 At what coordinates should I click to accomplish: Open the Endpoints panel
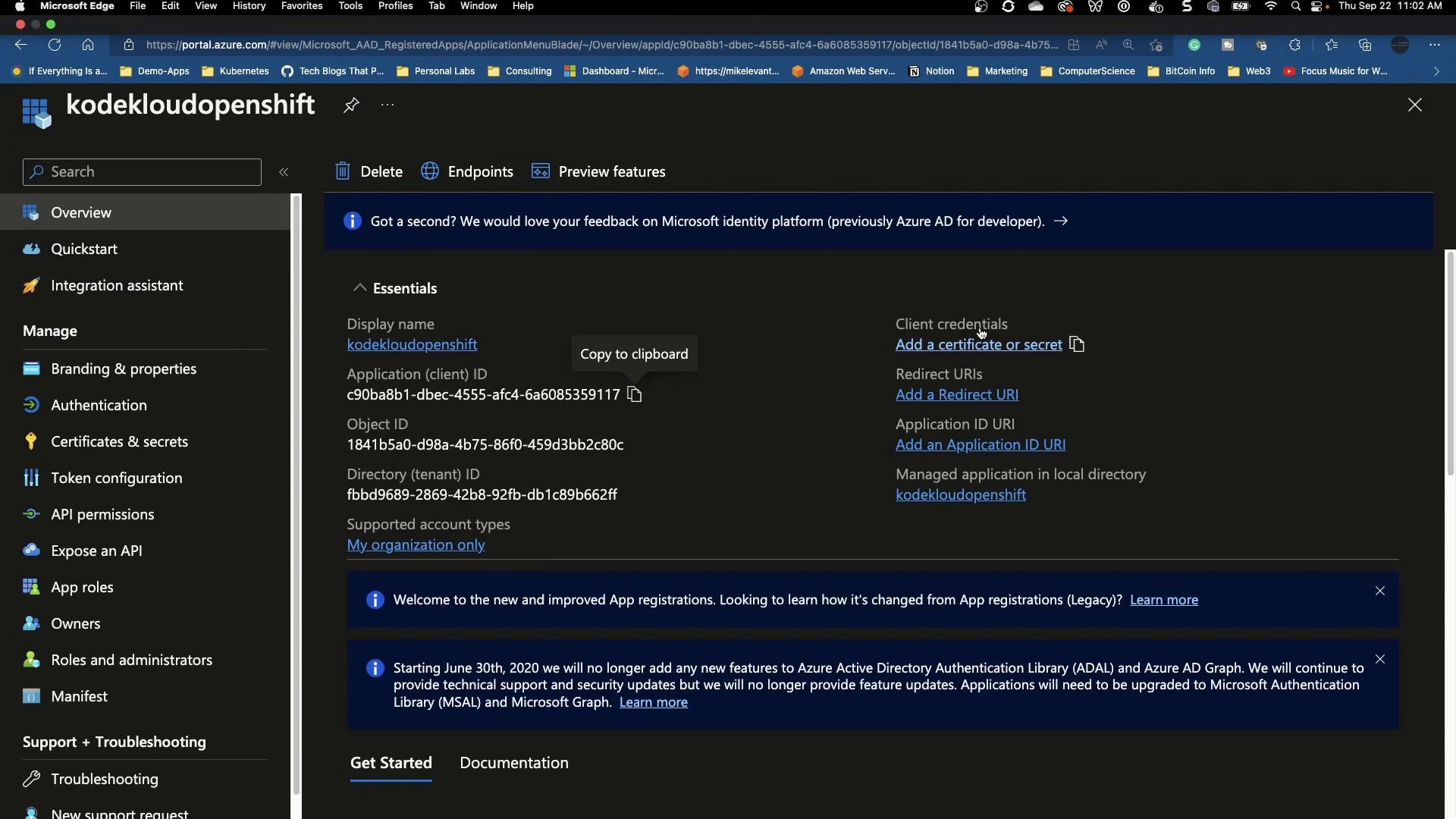click(x=467, y=171)
